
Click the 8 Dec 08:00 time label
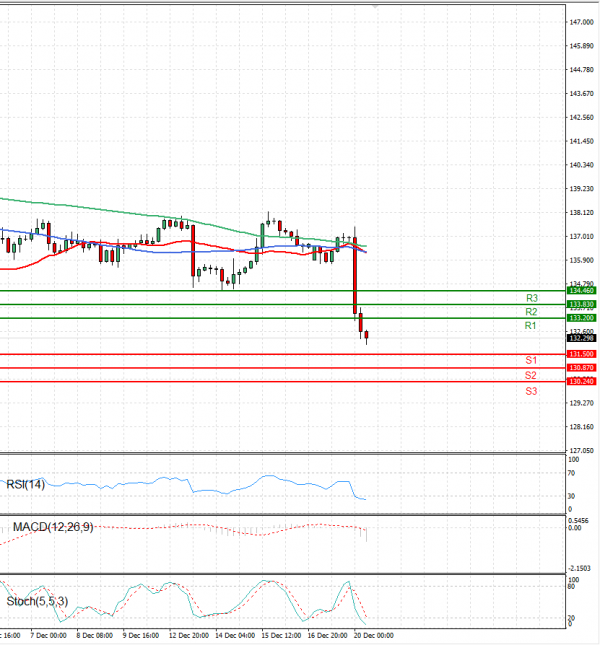[x=95, y=636]
